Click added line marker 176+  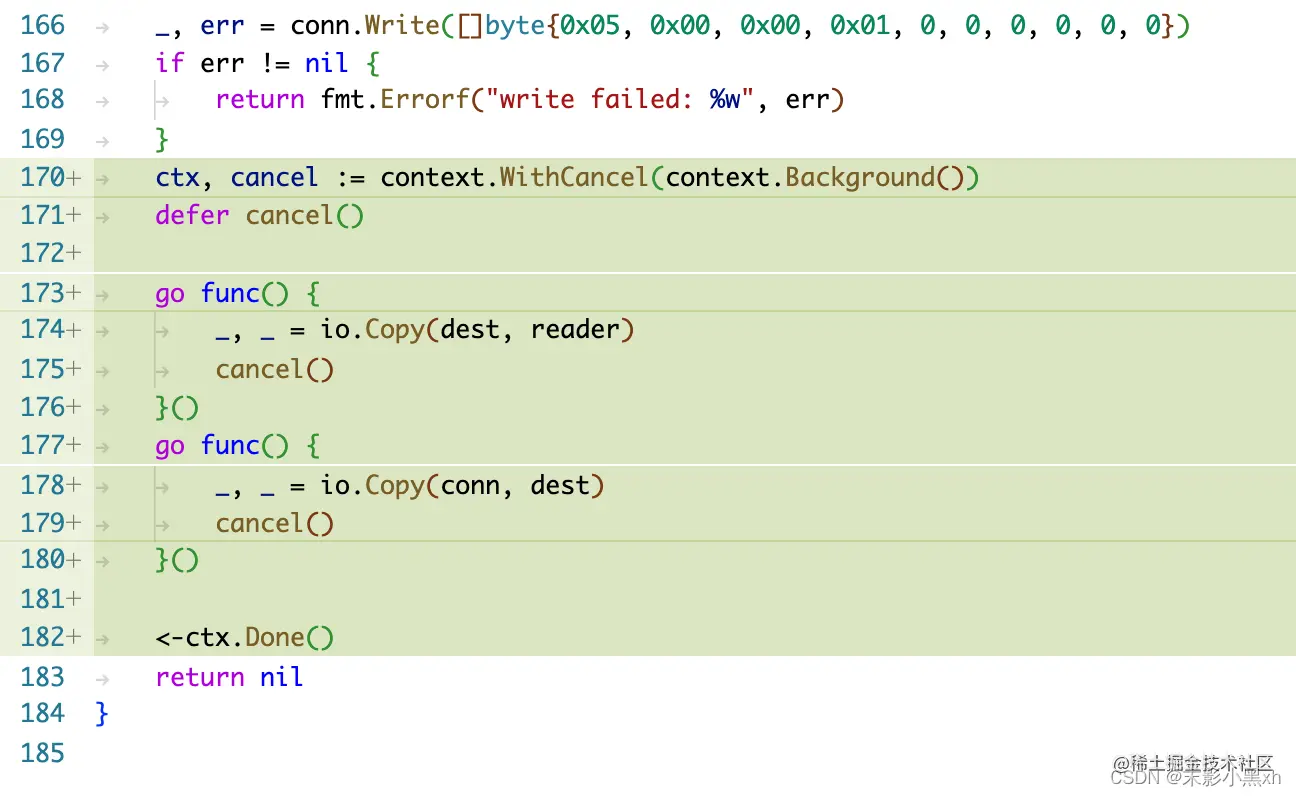50,407
